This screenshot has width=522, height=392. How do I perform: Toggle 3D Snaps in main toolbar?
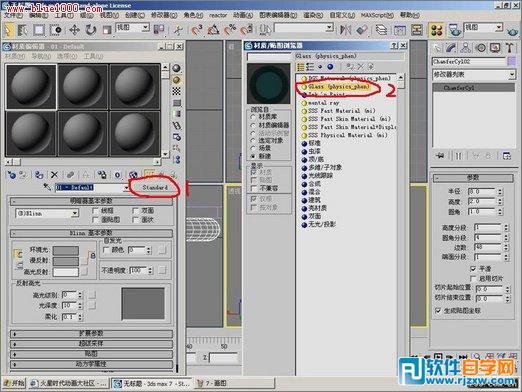tap(197, 30)
